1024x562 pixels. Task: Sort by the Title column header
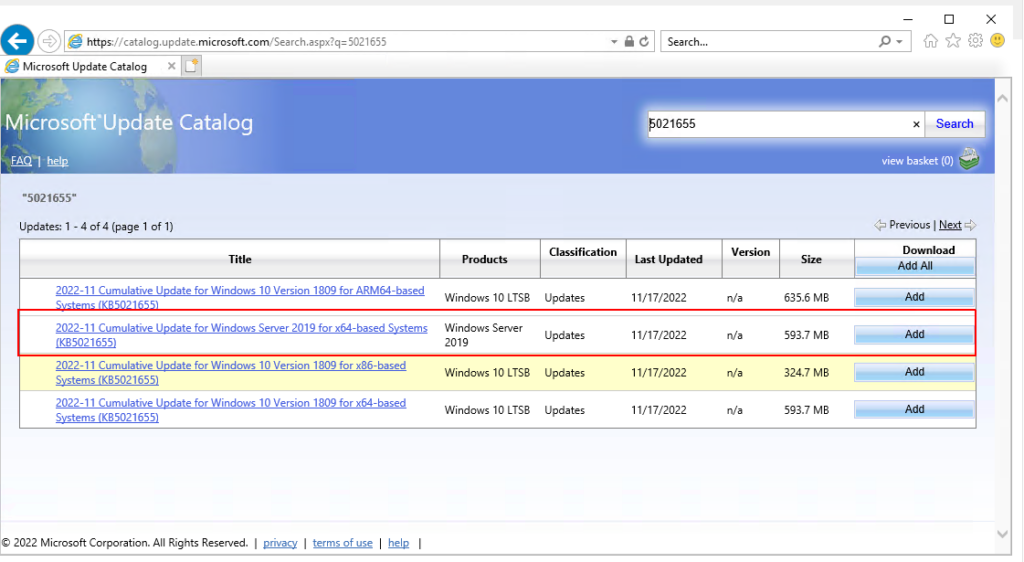[230, 259]
